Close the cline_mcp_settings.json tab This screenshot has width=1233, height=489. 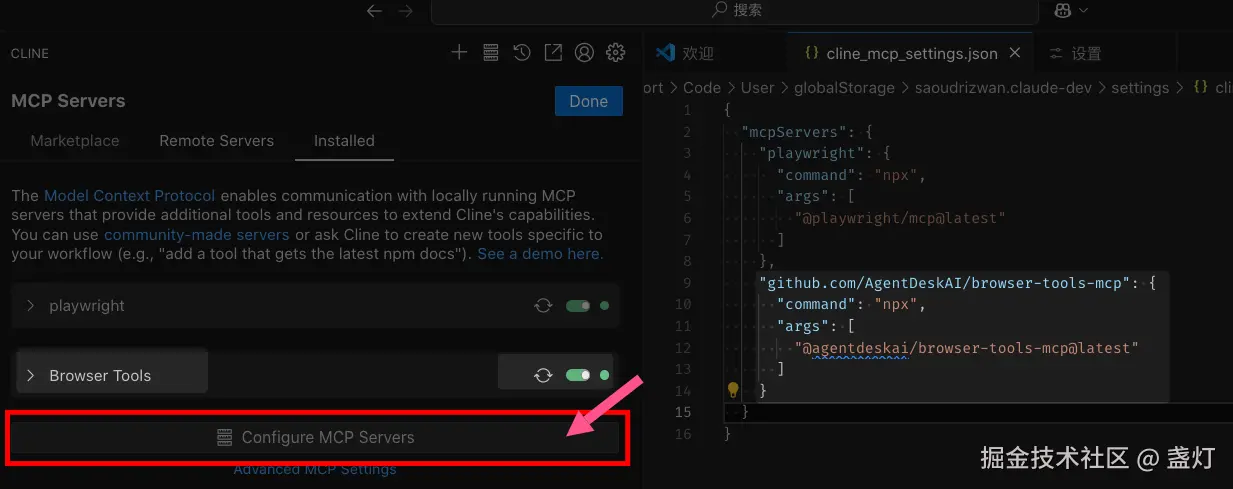pyautogui.click(x=1015, y=53)
